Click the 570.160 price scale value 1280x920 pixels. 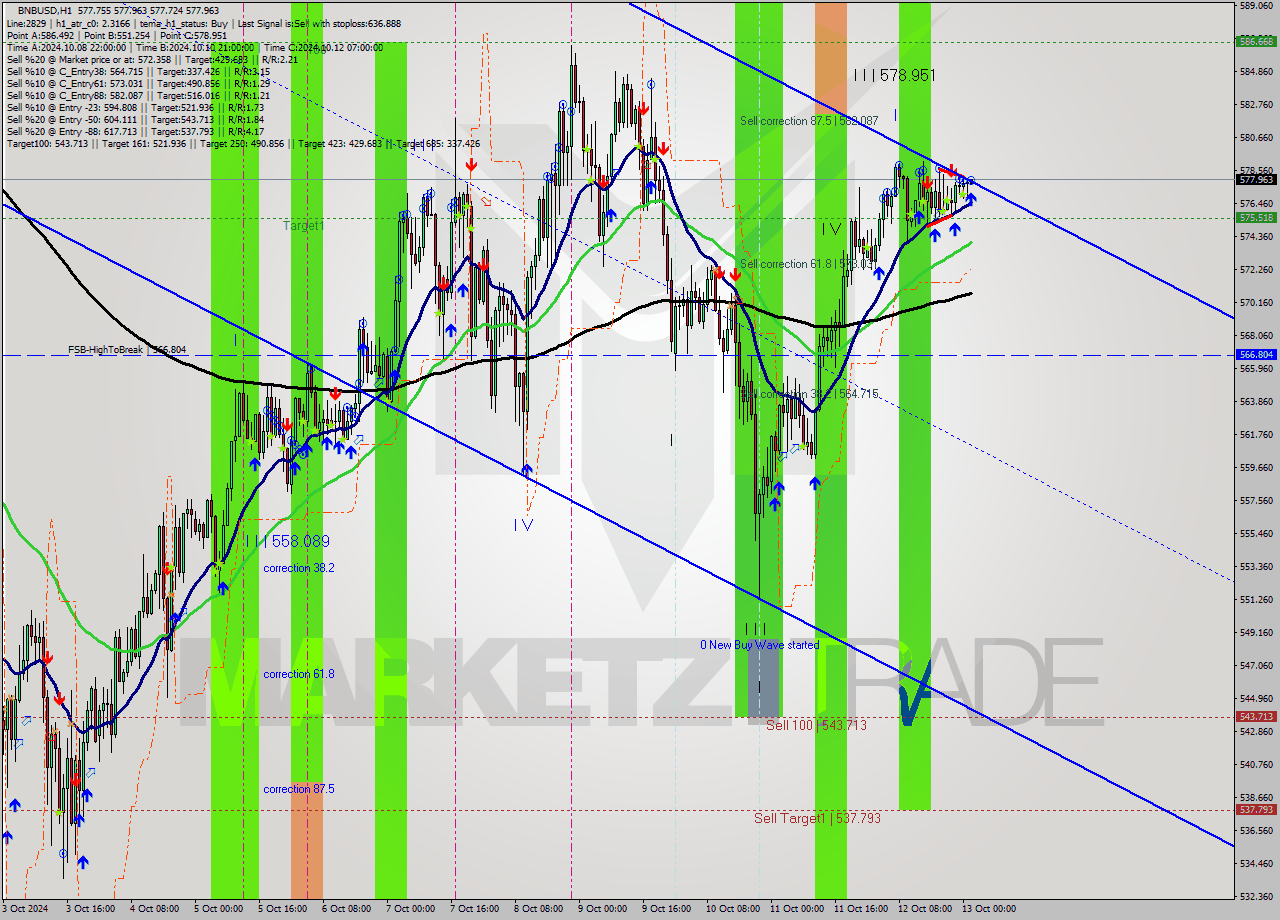tap(1256, 302)
